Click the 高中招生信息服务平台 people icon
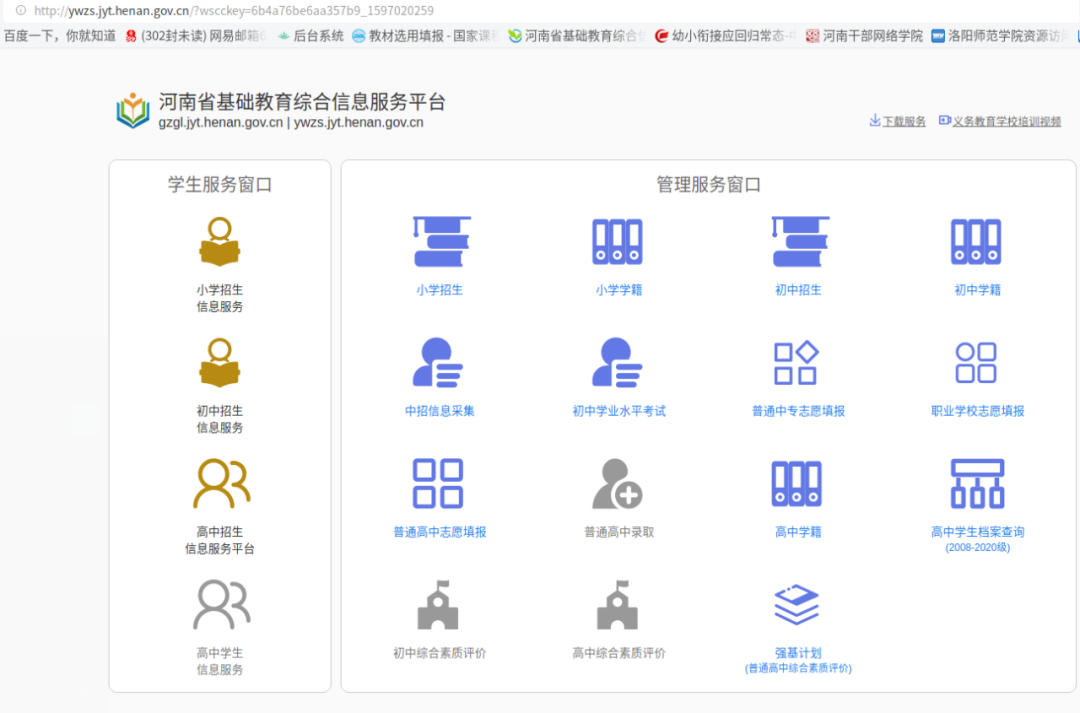 (x=220, y=484)
